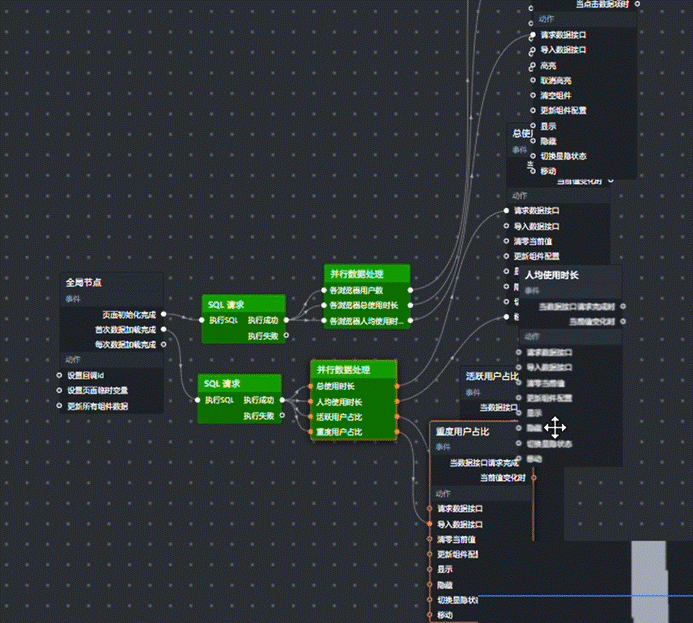Click 重度用户占比 row in 并行数据处理 node
693x623 pixels.
pyautogui.click(x=354, y=432)
